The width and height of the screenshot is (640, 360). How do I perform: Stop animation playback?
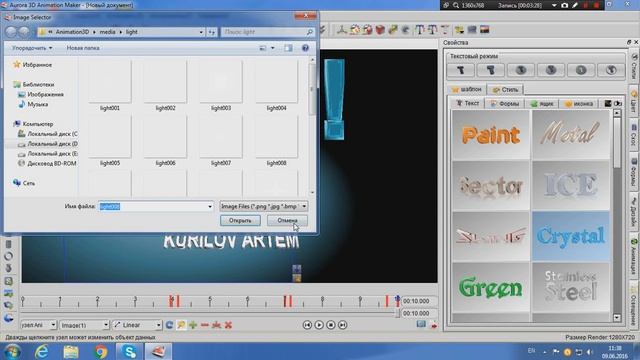coord(331,325)
